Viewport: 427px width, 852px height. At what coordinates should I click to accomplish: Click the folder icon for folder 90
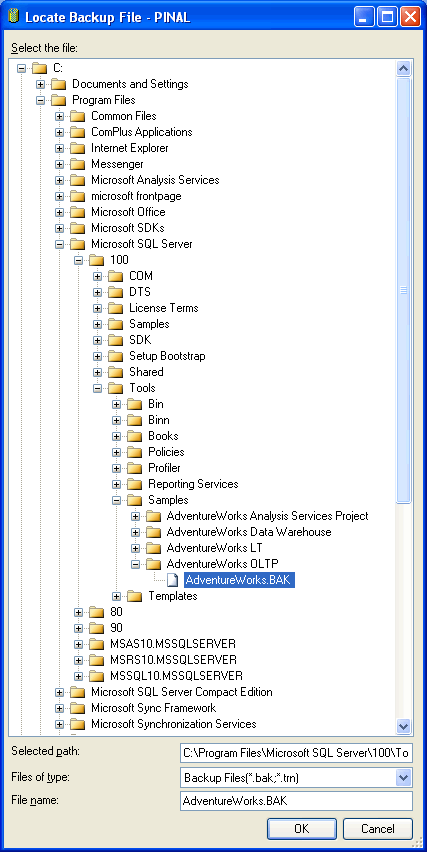pos(97,628)
